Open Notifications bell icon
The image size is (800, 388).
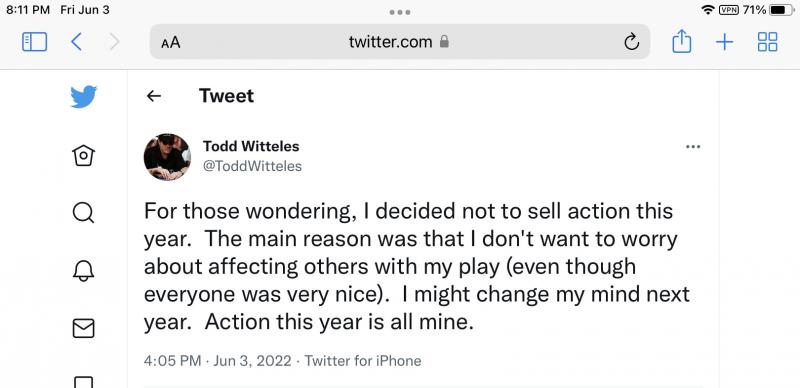tap(84, 271)
